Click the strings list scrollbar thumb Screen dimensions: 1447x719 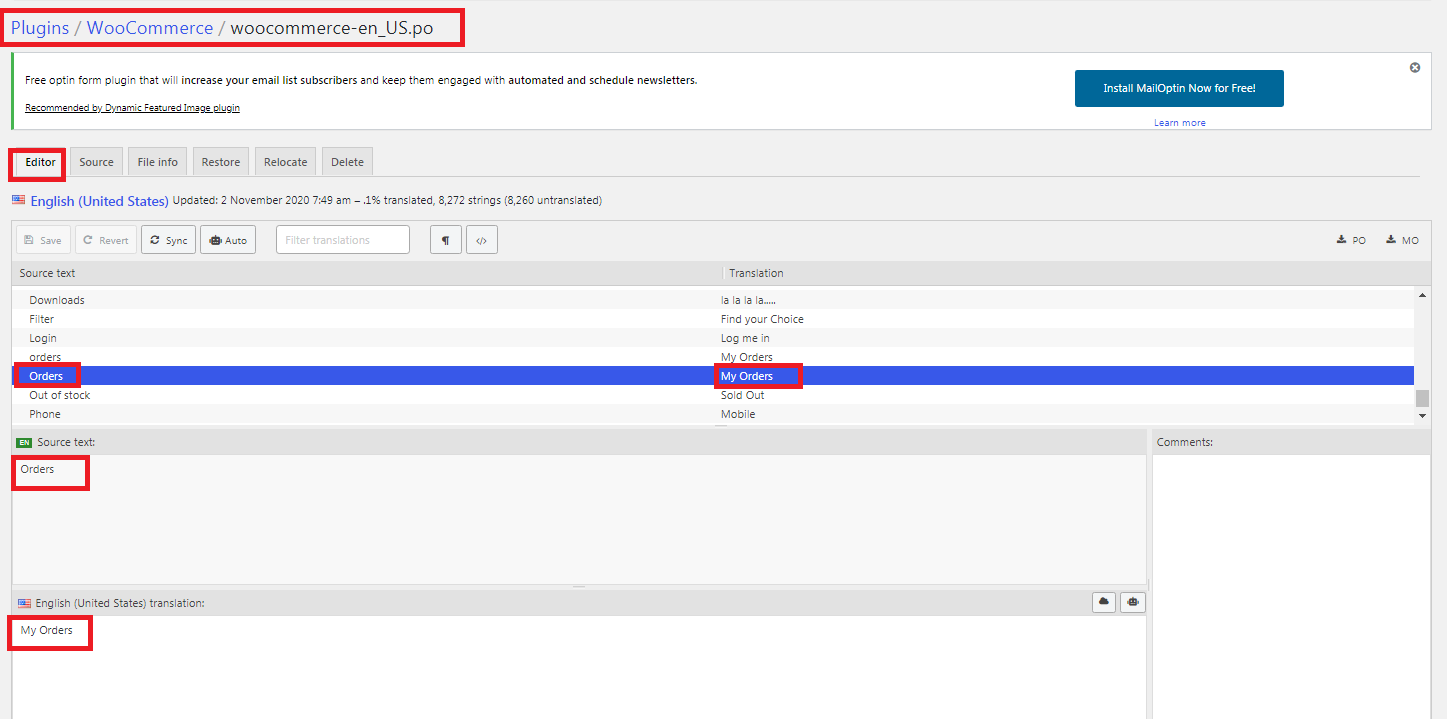point(1422,397)
